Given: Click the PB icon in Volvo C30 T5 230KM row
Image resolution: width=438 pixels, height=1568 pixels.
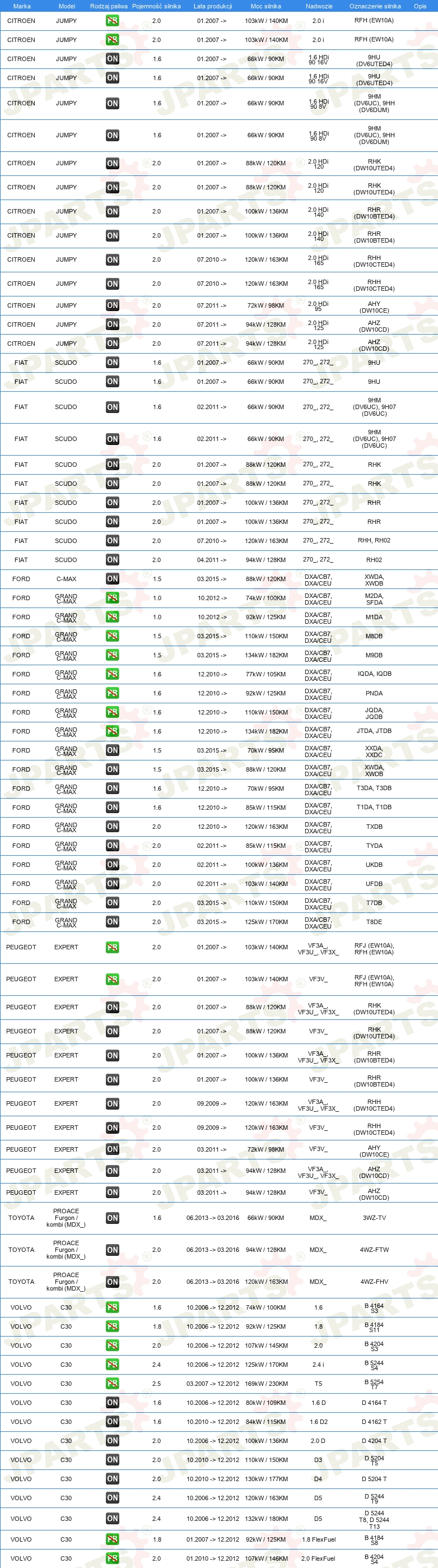Looking at the screenshot, I should tap(113, 1384).
